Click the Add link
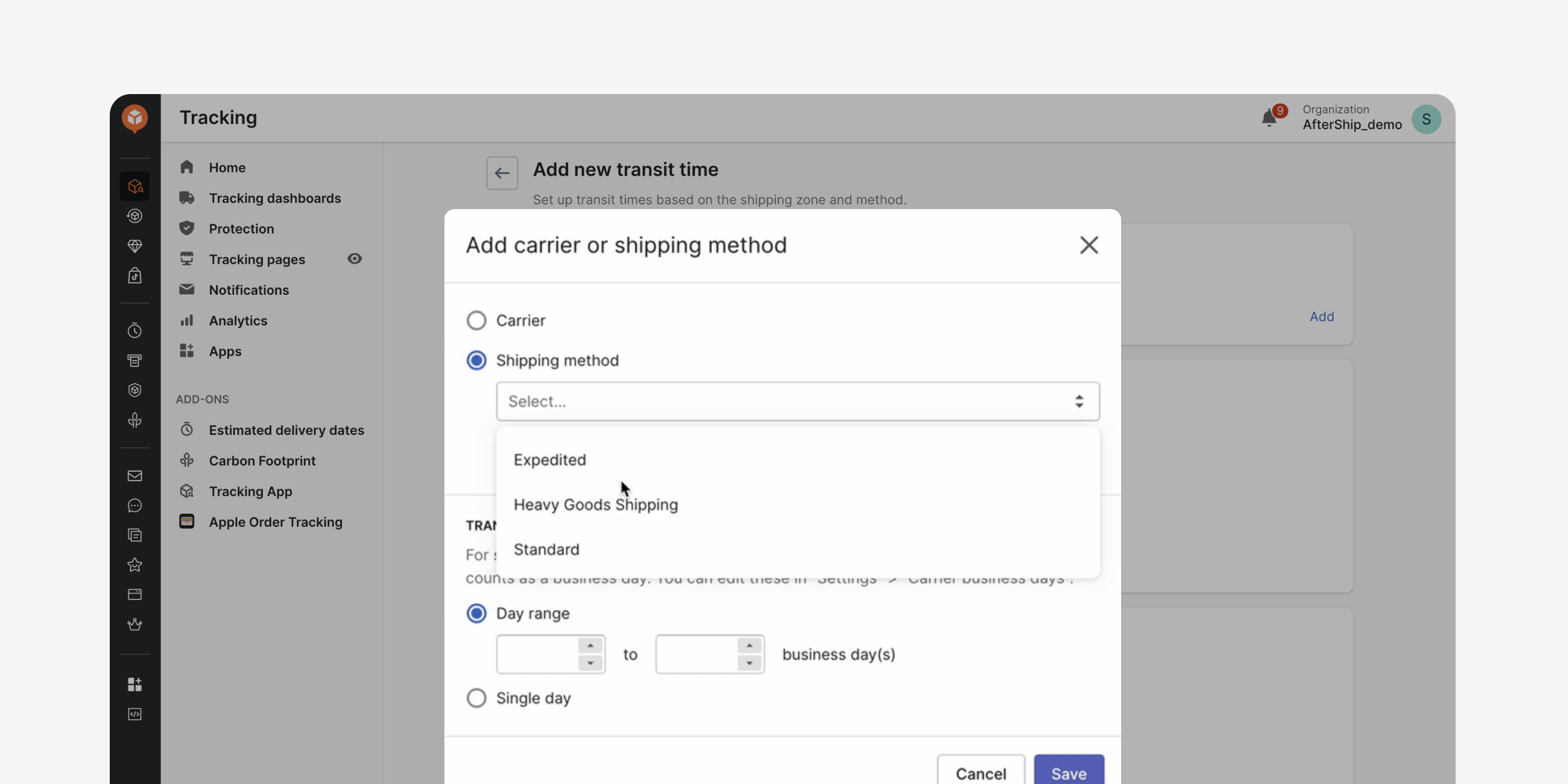 point(1321,317)
